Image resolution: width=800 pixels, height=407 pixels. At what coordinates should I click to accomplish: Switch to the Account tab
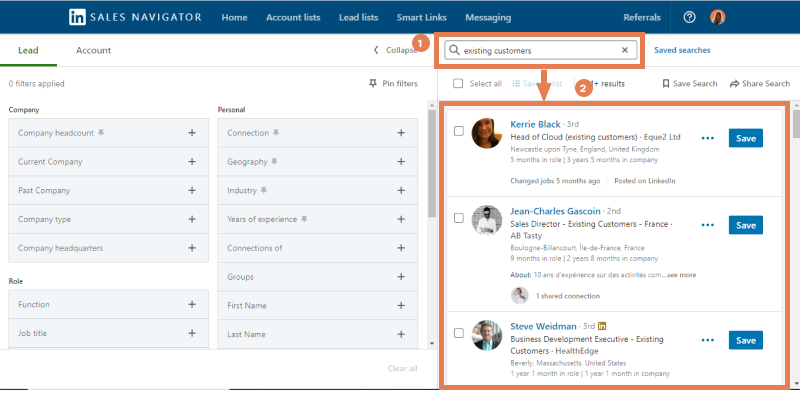tap(93, 50)
